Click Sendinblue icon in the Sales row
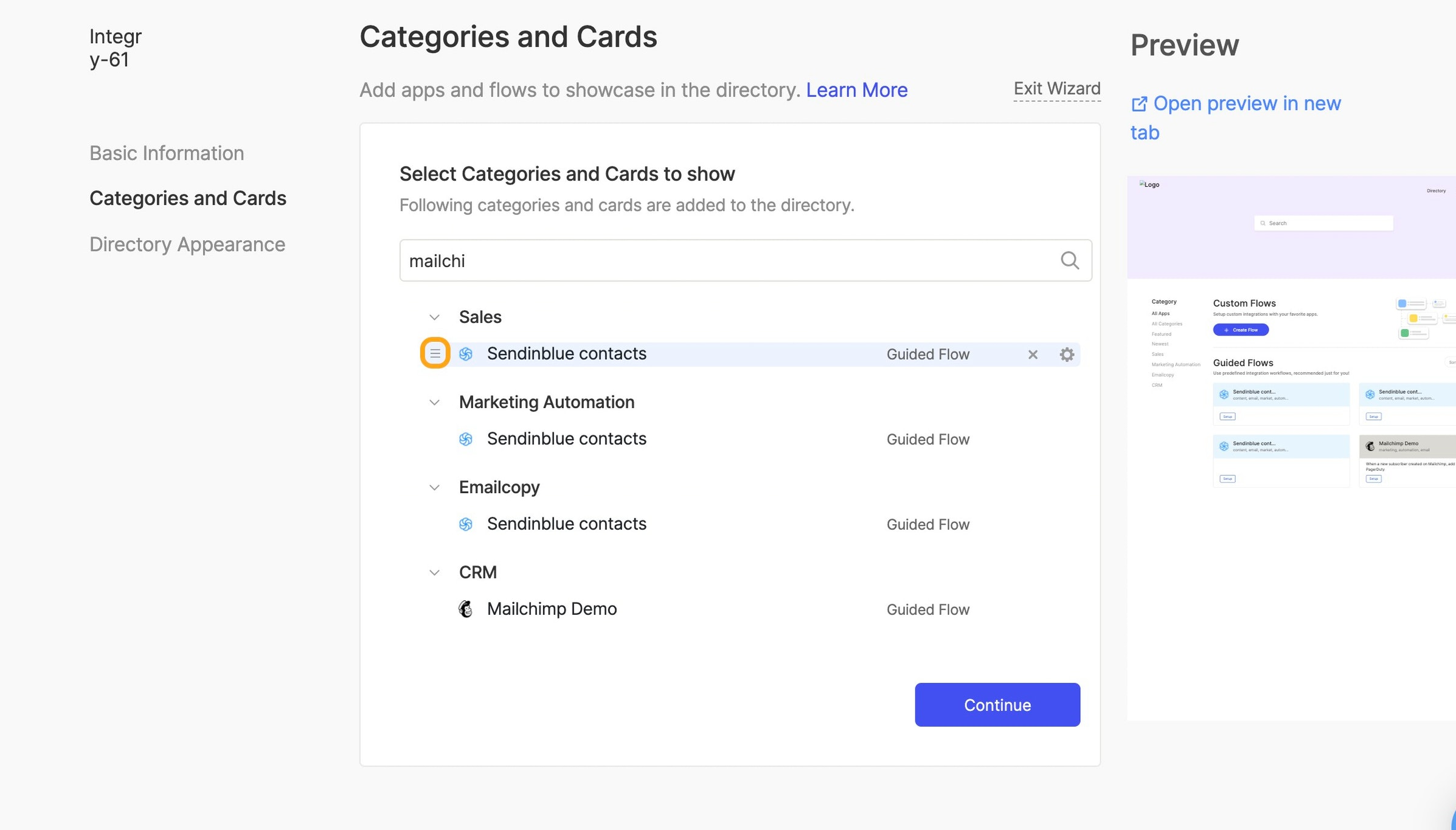The height and width of the screenshot is (830, 1456). tap(466, 354)
